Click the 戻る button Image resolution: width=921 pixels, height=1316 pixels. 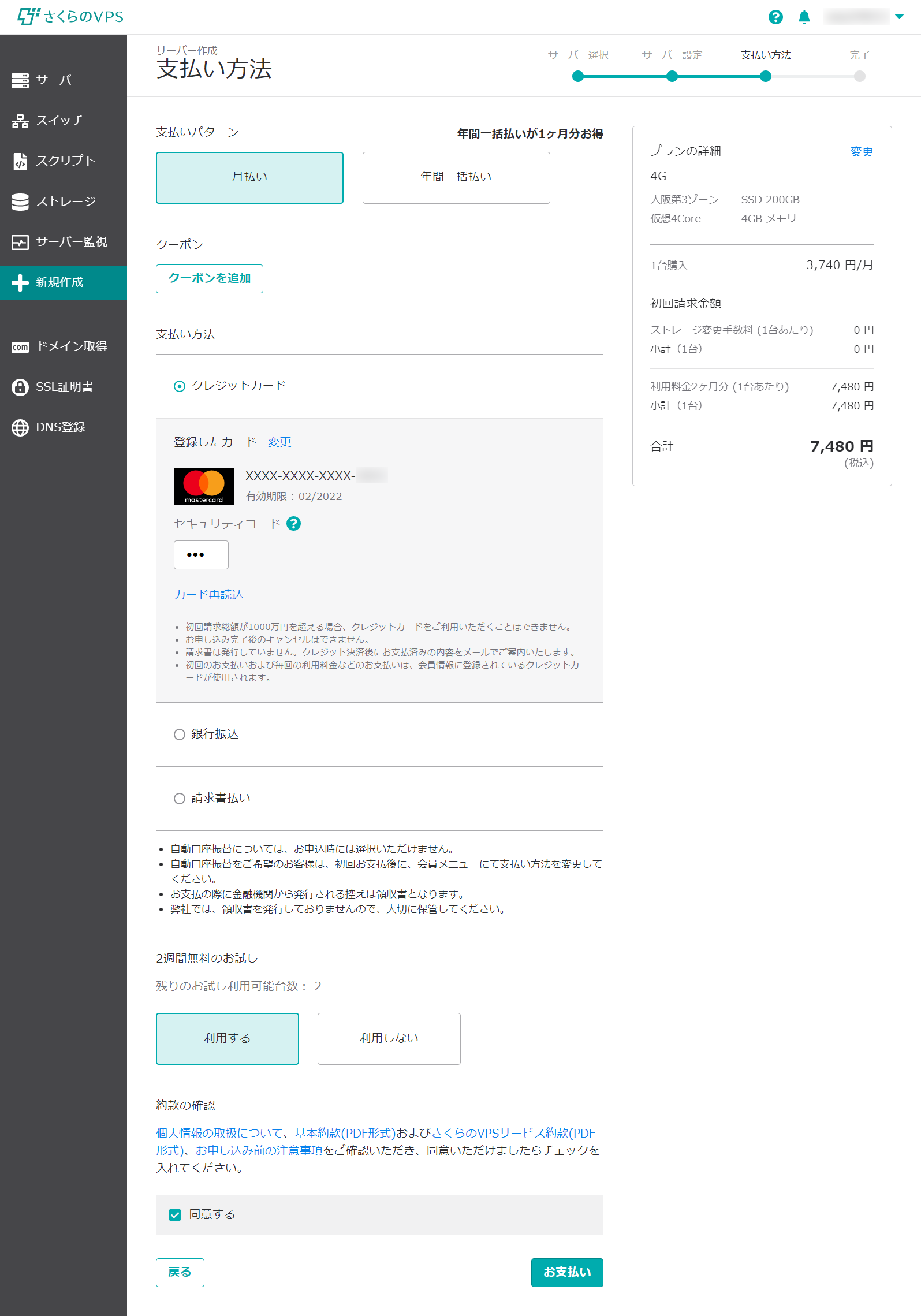pos(180,1272)
